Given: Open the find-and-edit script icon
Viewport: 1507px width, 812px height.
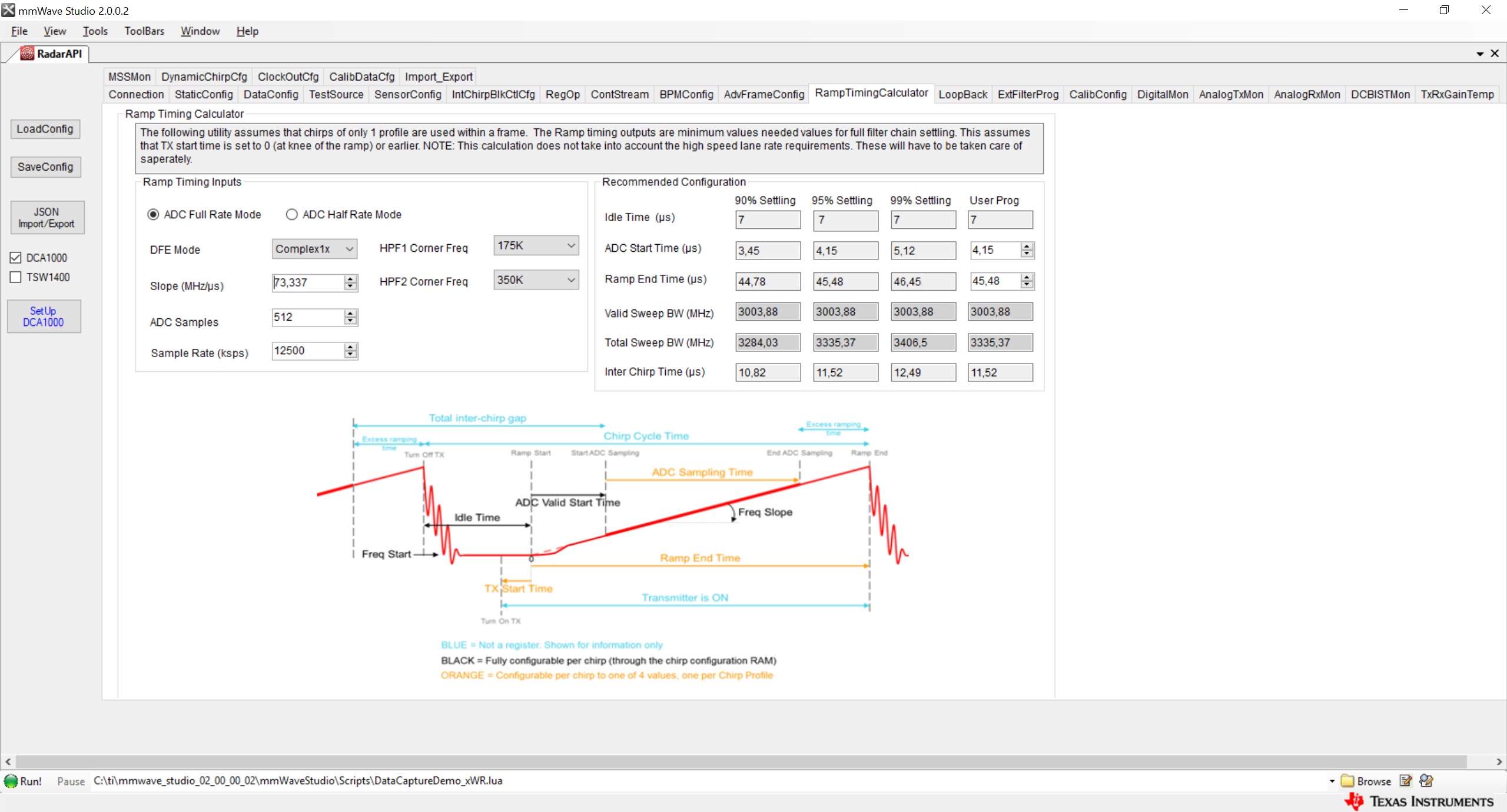Looking at the screenshot, I should 1426,781.
